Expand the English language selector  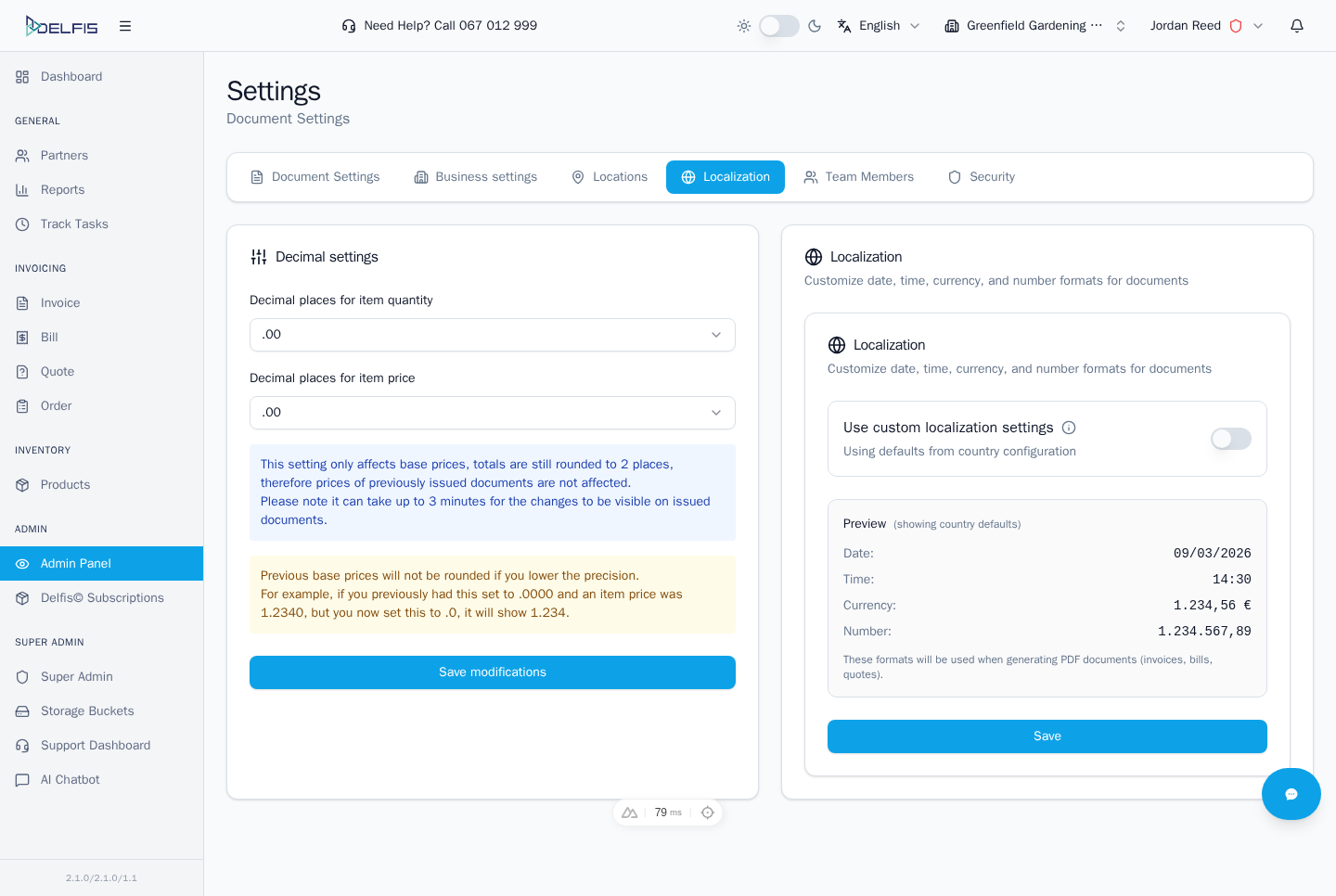click(879, 26)
